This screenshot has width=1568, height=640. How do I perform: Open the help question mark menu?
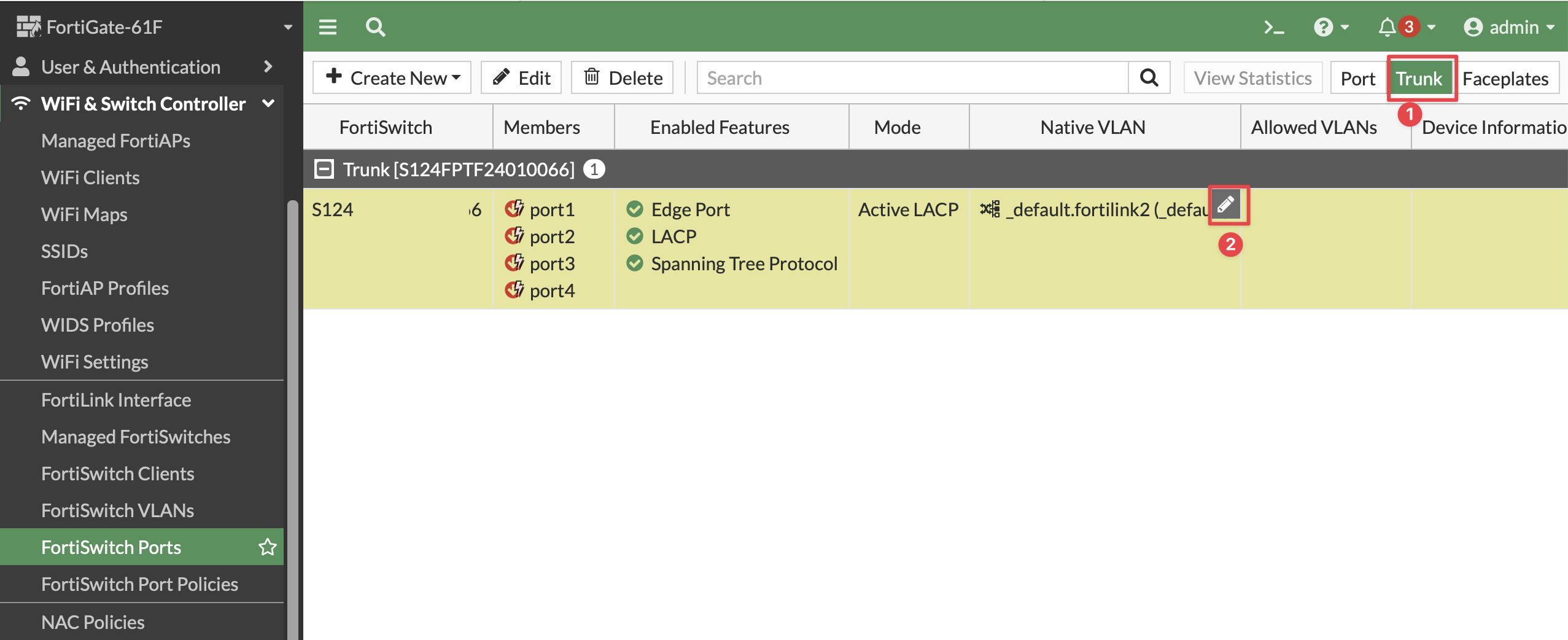1331,27
